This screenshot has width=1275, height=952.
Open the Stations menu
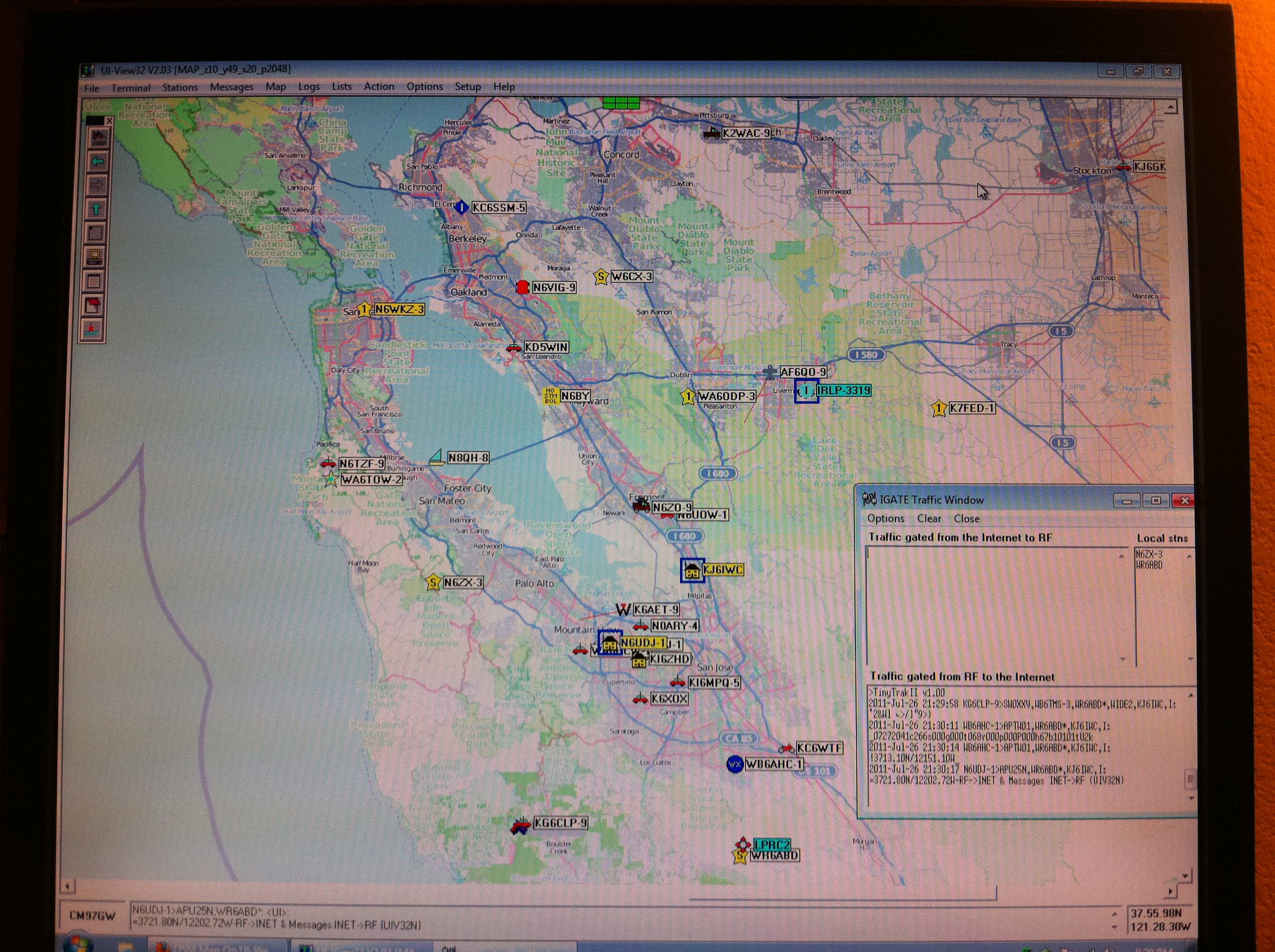(x=180, y=88)
